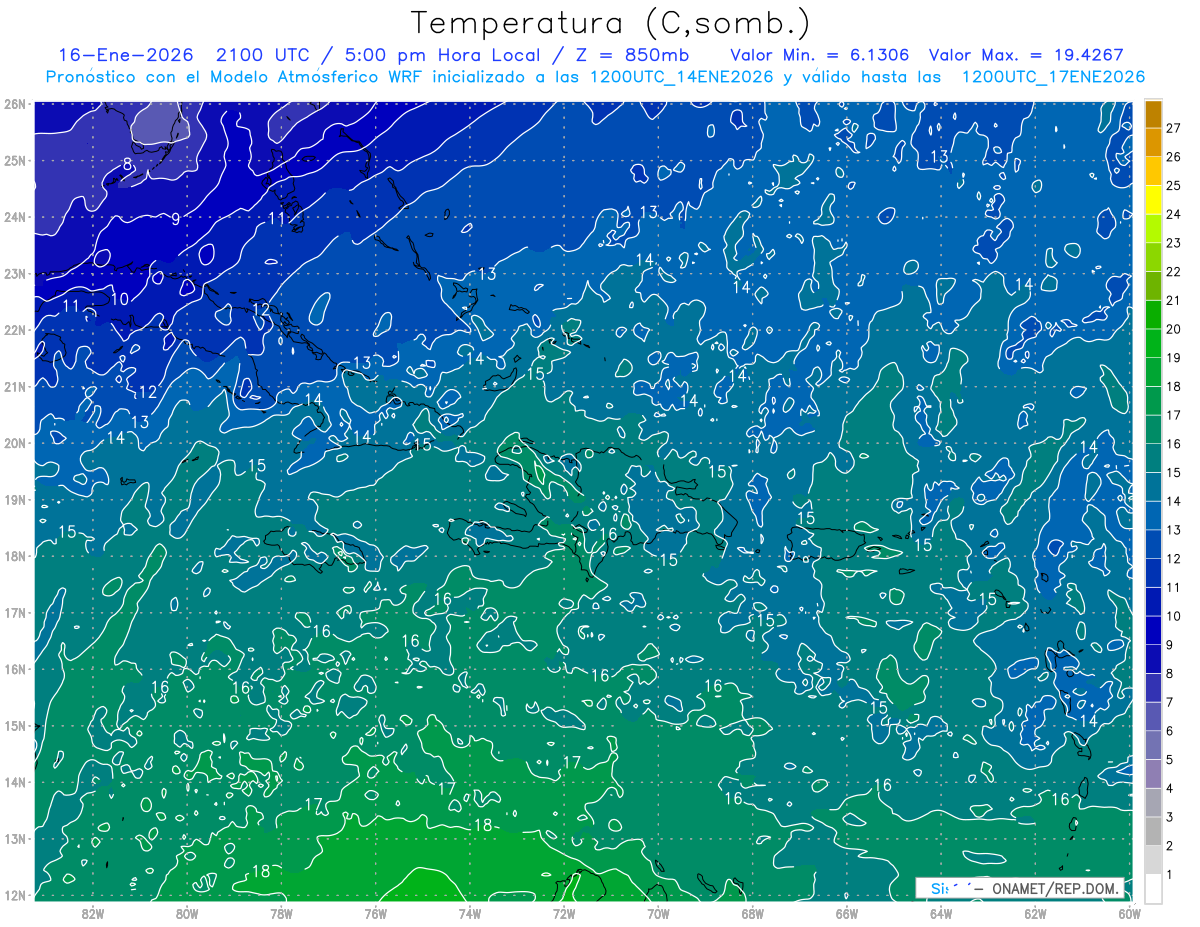Select valid-until time "1200UTC_17ENE2026"

coord(1053,77)
